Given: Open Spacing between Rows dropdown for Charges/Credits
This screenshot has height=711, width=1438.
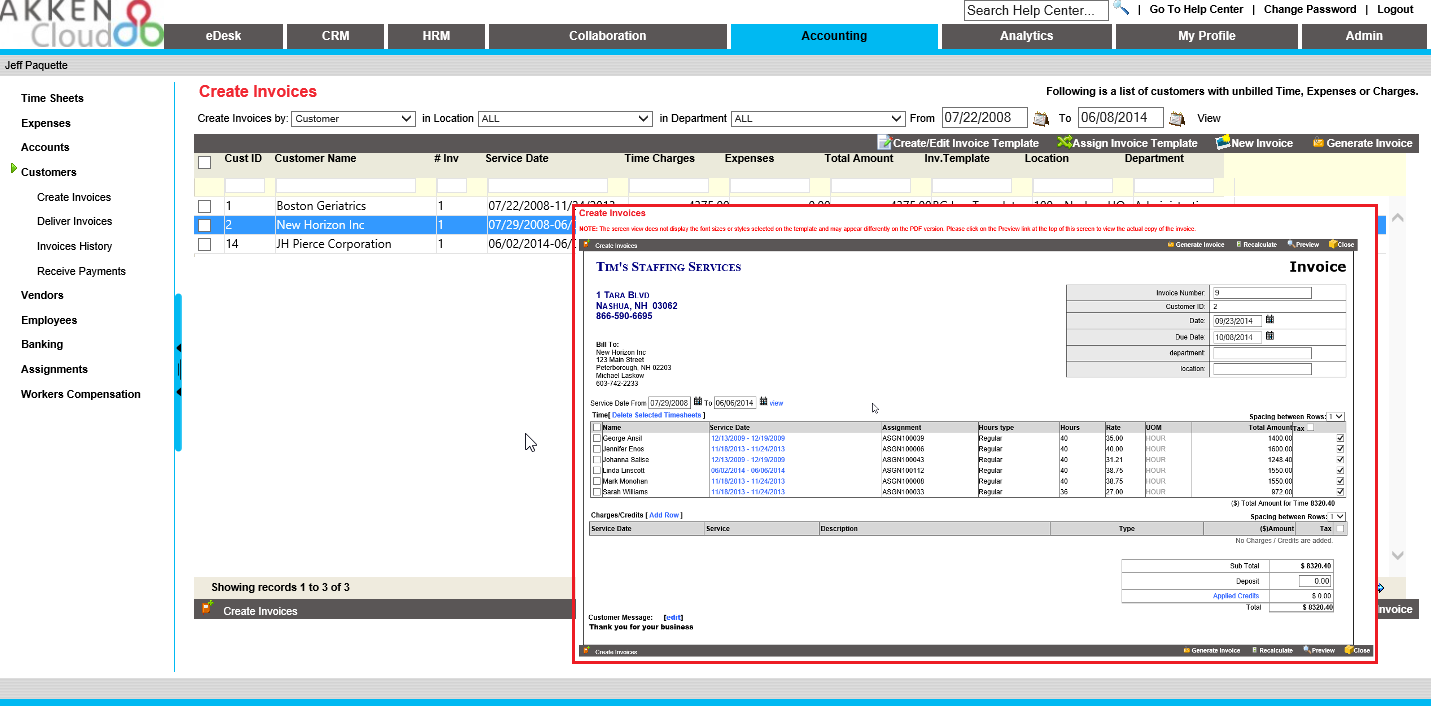Looking at the screenshot, I should pos(1338,516).
